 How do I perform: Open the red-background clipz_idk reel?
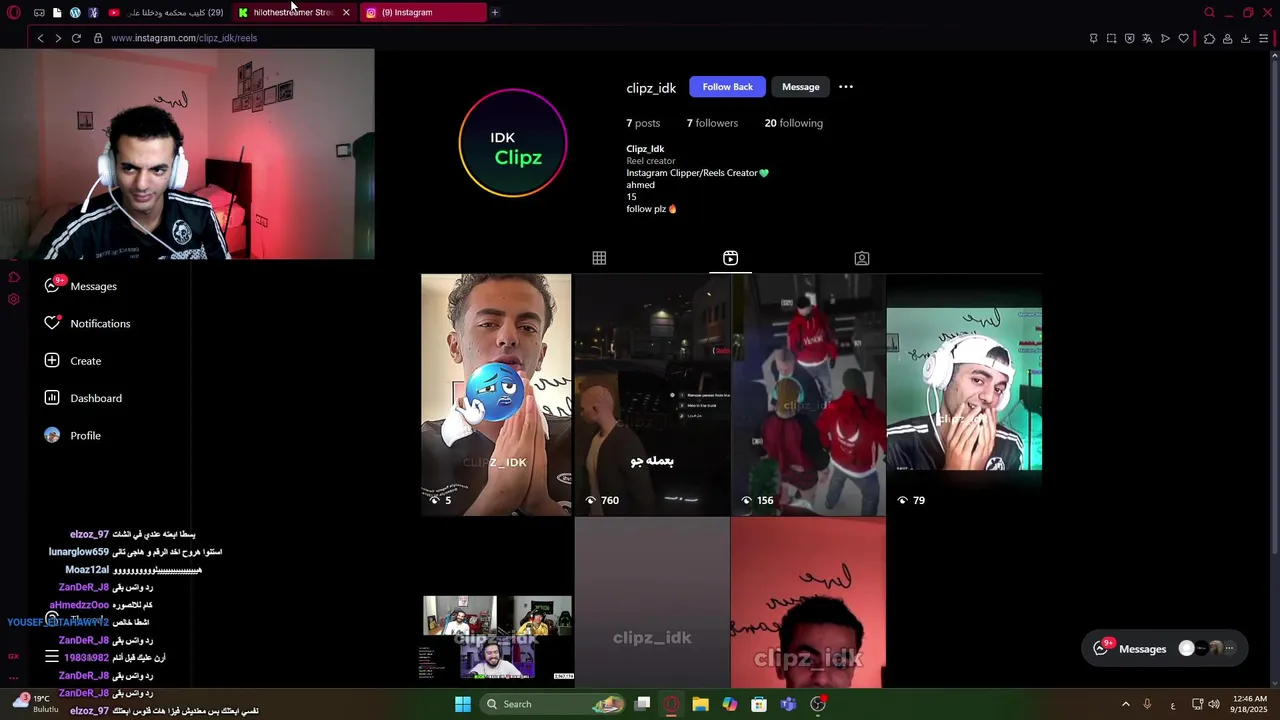[808, 603]
